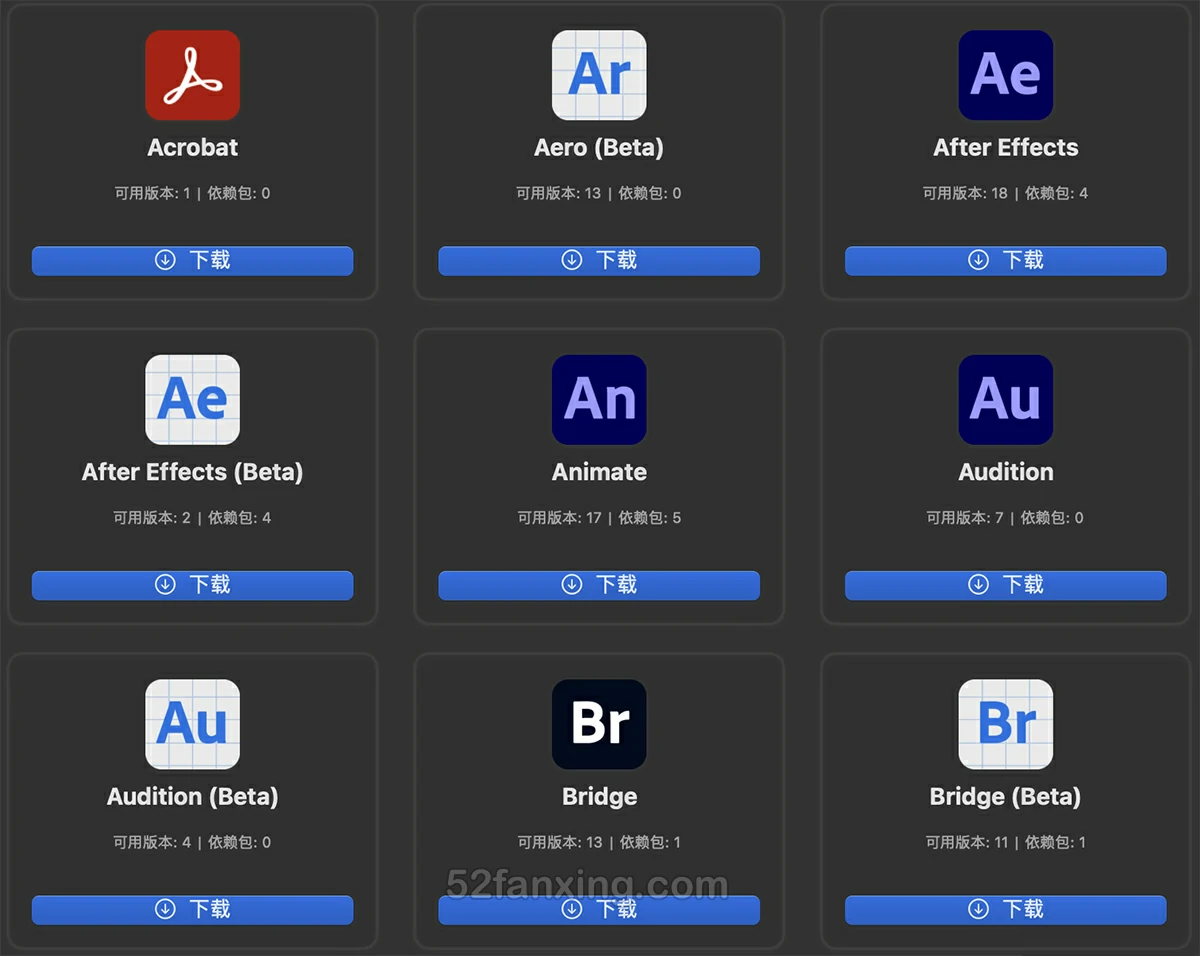Select the After Effects (Beta) title

tap(192, 472)
